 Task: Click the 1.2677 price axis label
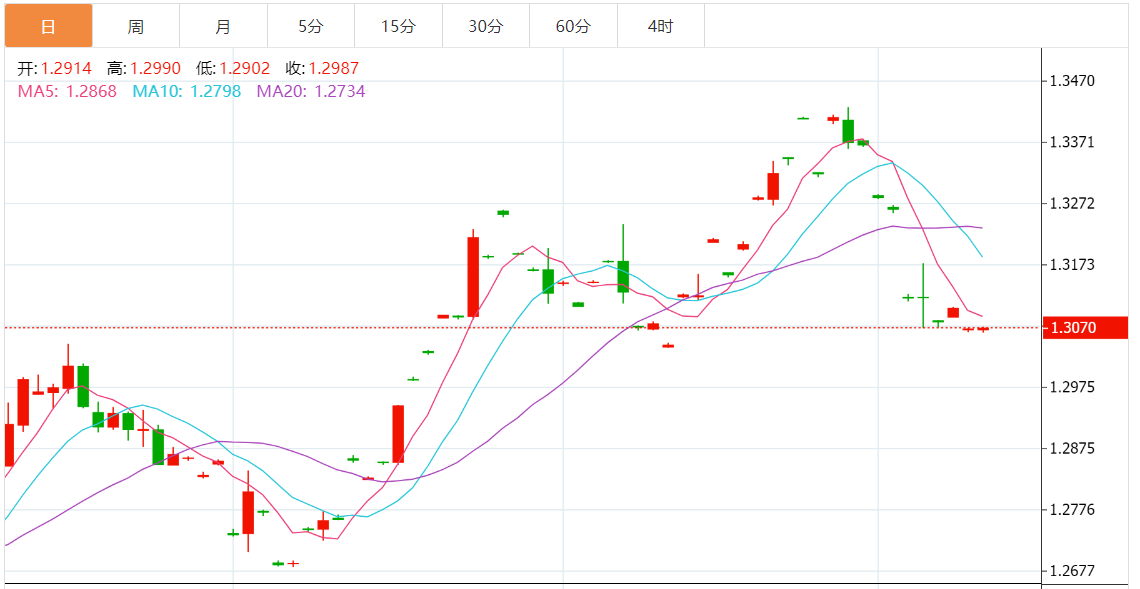pos(1073,571)
